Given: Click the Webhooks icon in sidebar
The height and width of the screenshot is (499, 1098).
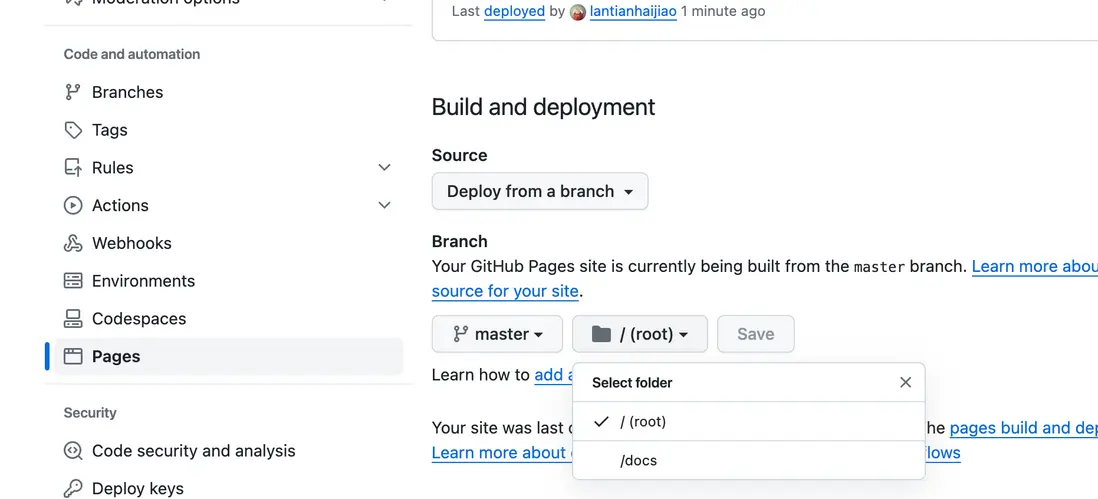Looking at the screenshot, I should pyautogui.click(x=73, y=243).
